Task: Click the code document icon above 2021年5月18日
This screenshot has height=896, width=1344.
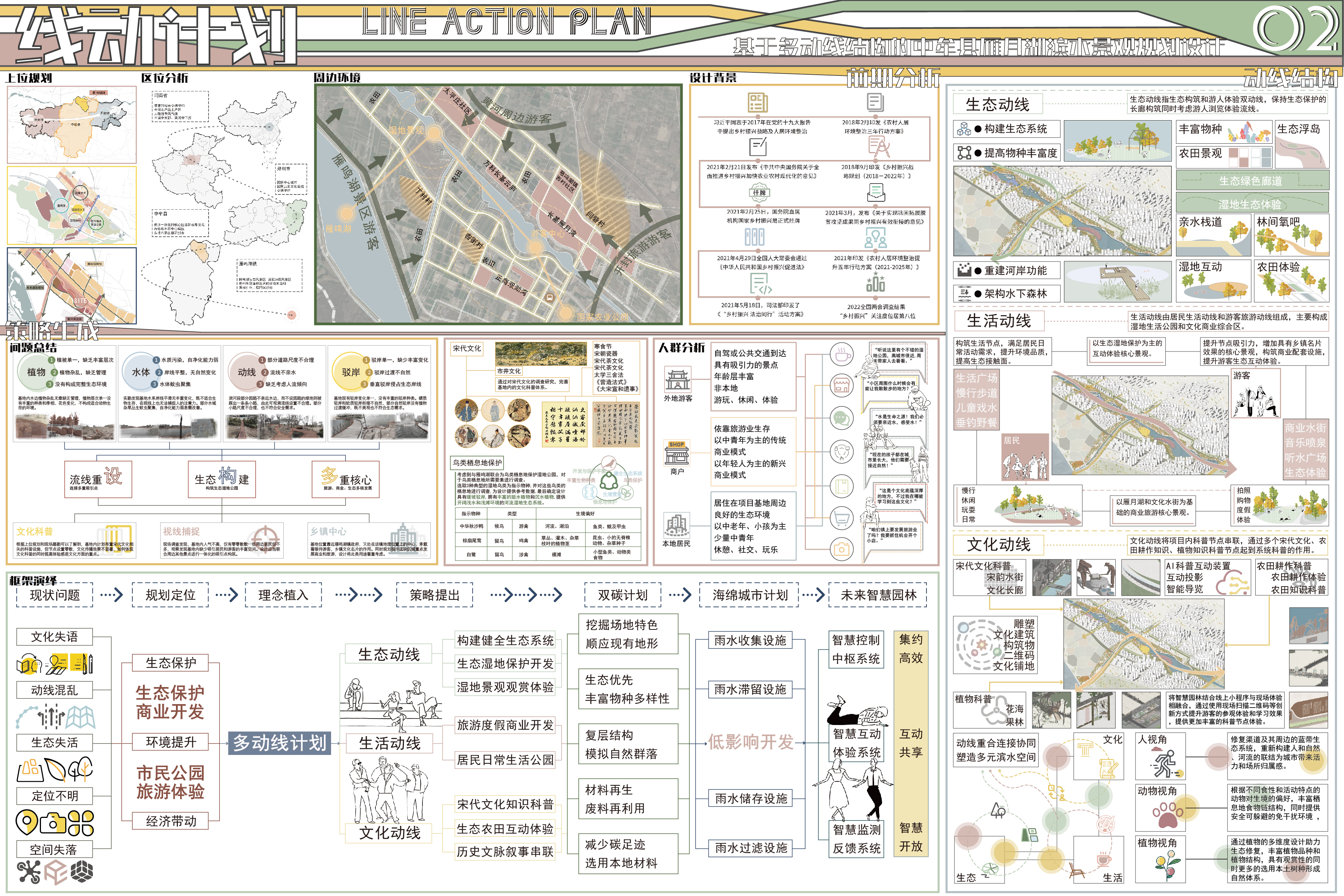Action: click(x=761, y=284)
